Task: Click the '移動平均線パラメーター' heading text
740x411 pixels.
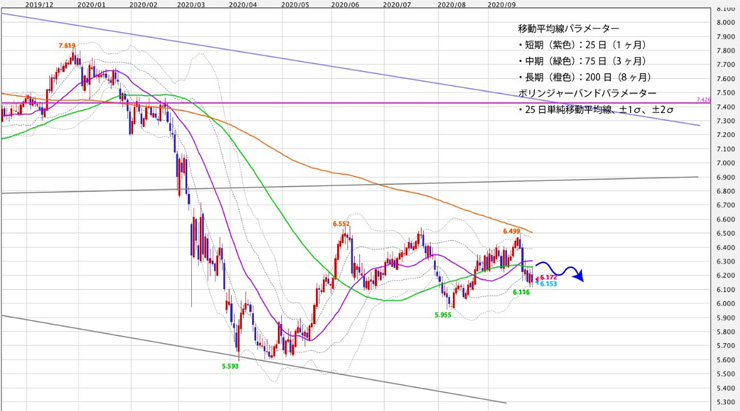Action: coord(569,28)
